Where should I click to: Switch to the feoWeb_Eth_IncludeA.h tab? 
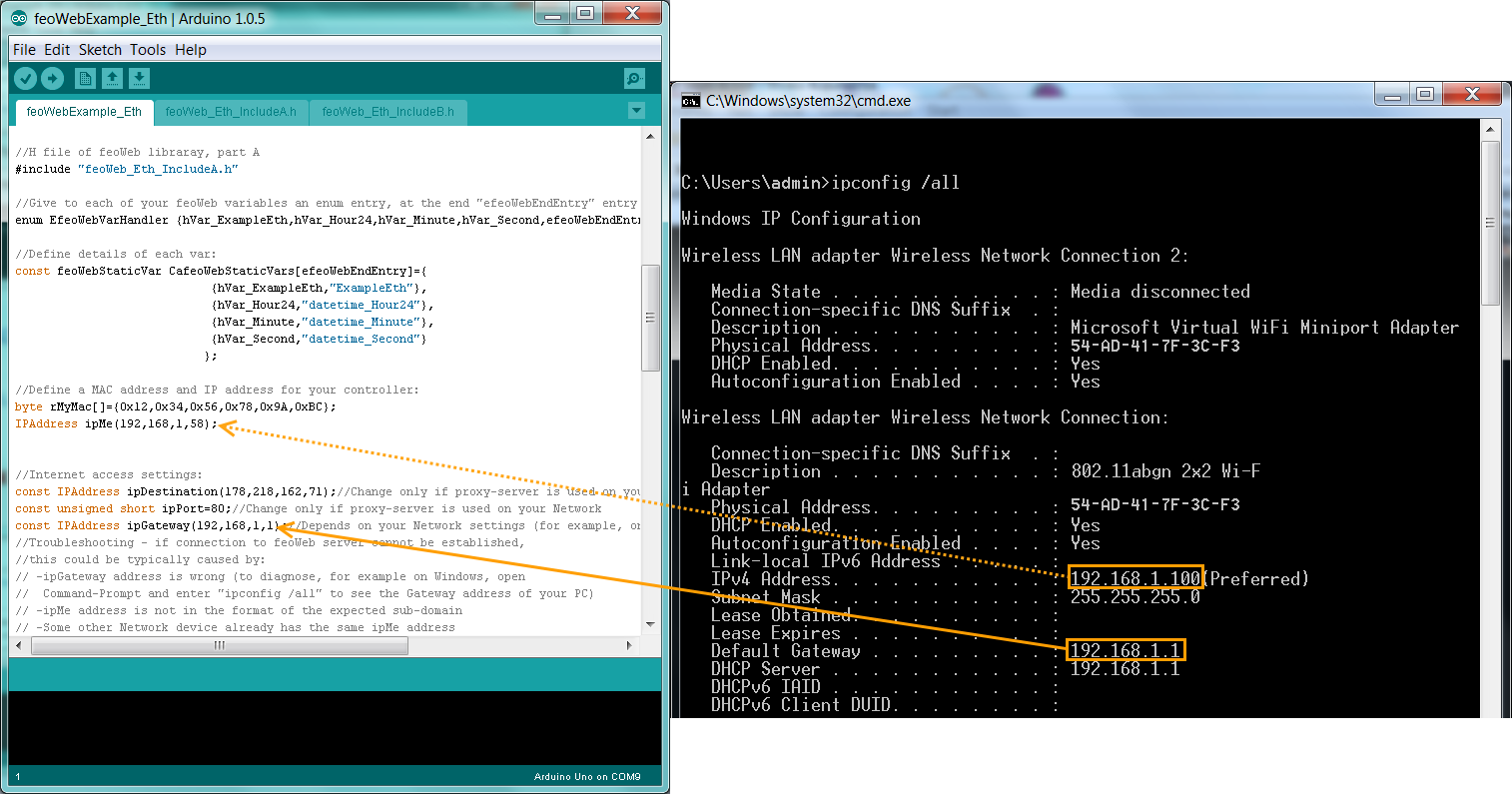231,112
